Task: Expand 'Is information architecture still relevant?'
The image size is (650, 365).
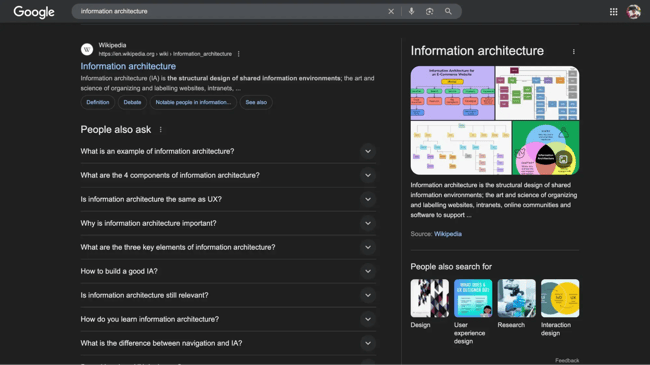Action: coord(228,295)
